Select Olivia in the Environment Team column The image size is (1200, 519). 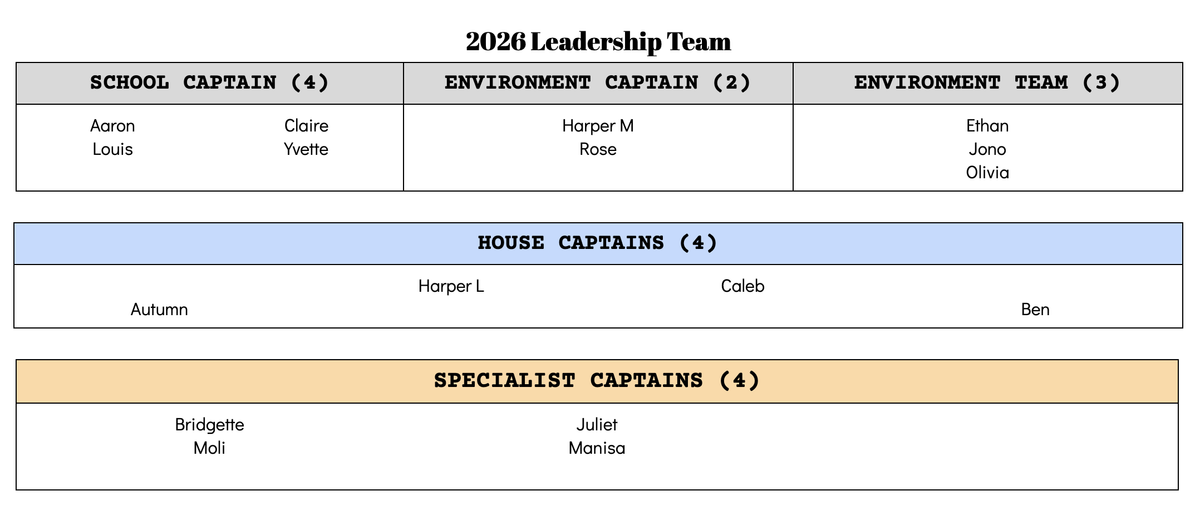(987, 172)
